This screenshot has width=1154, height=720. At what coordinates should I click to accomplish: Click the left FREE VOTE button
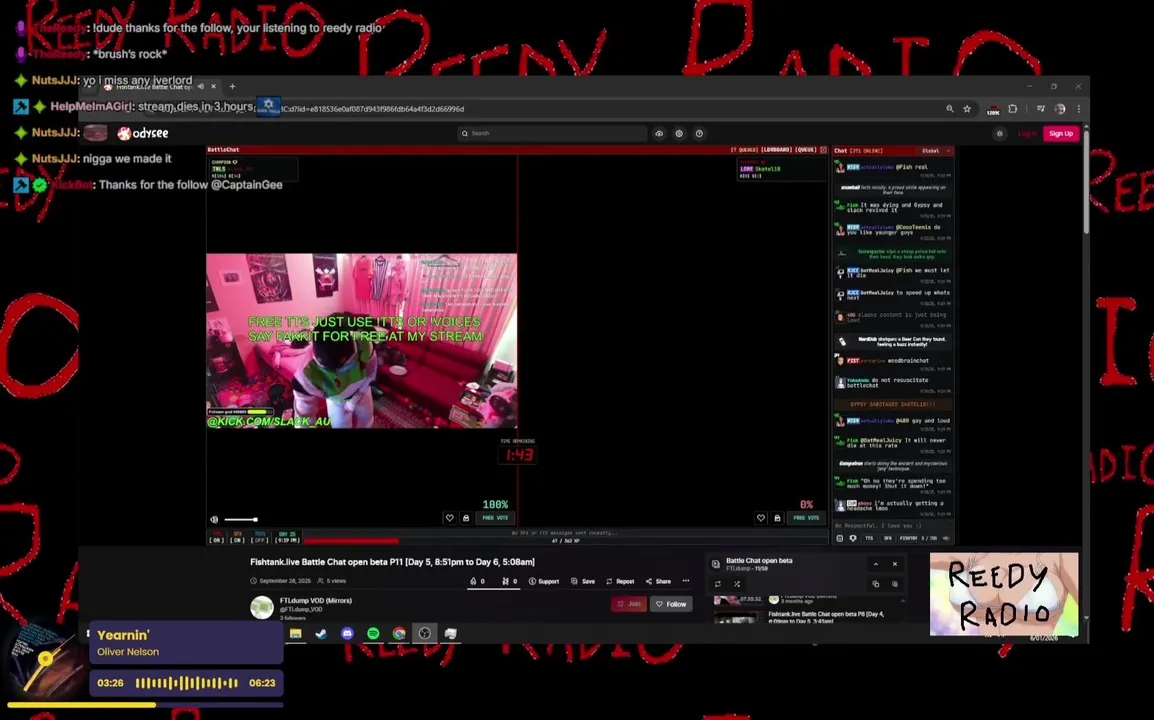(x=495, y=518)
